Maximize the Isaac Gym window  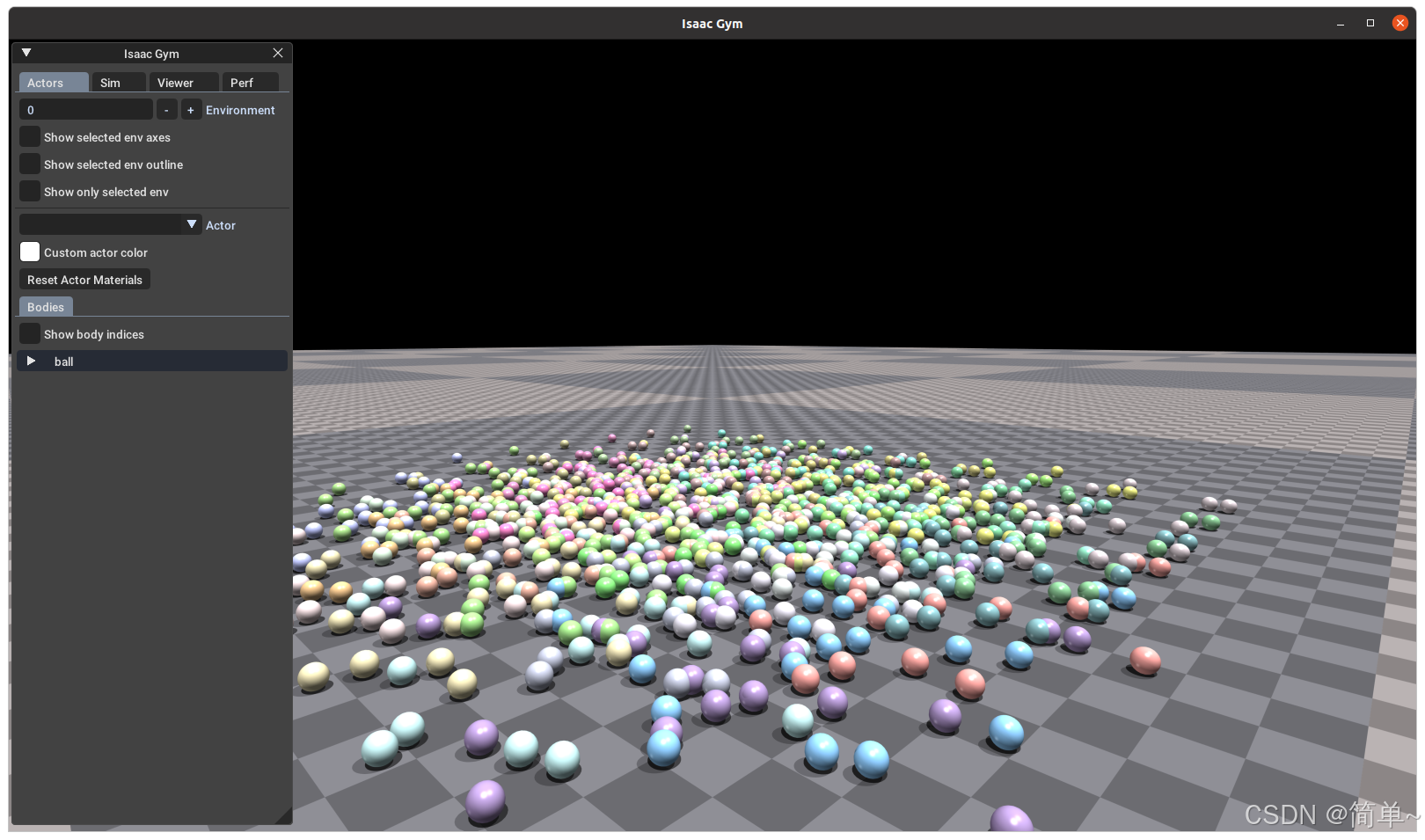click(1370, 23)
